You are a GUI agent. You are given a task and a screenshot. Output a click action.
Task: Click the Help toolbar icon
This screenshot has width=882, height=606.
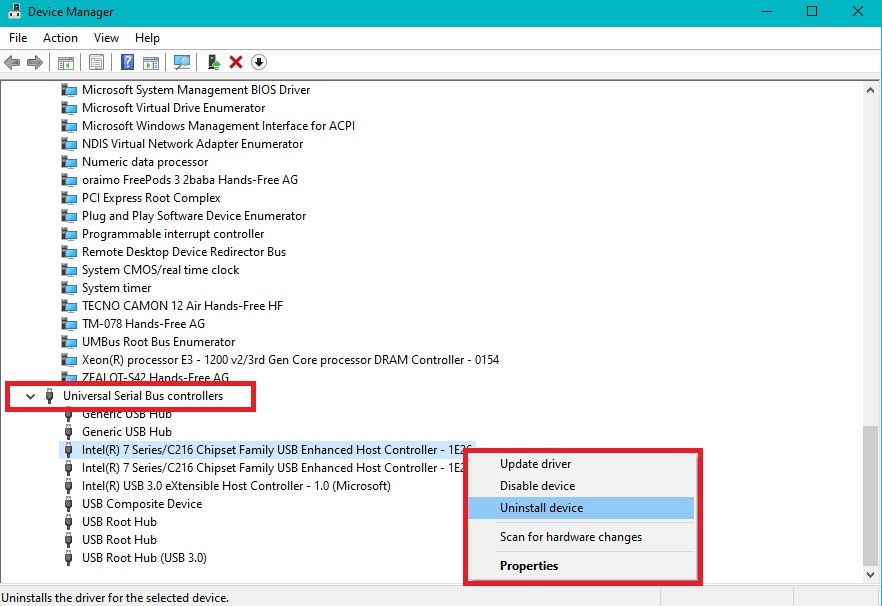(127, 62)
